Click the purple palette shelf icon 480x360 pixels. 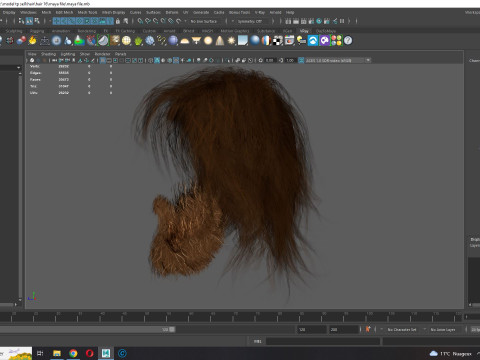pos(324,41)
